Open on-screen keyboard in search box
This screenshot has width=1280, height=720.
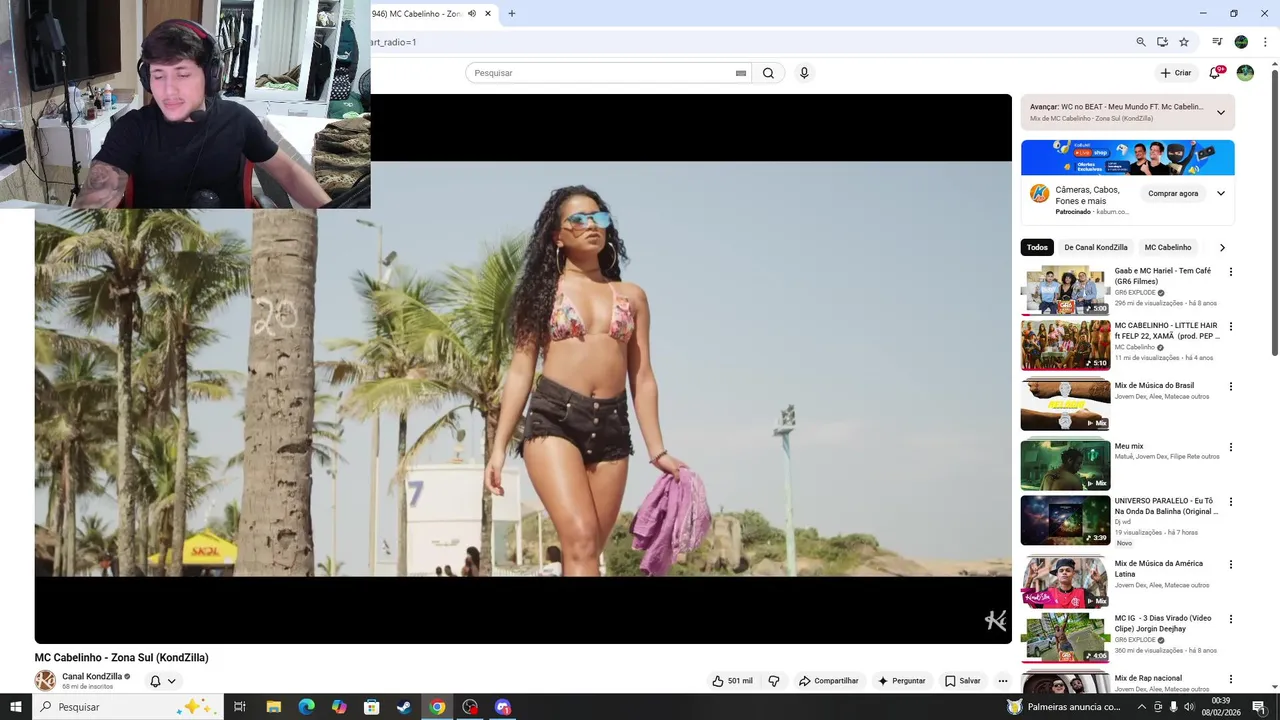click(741, 73)
